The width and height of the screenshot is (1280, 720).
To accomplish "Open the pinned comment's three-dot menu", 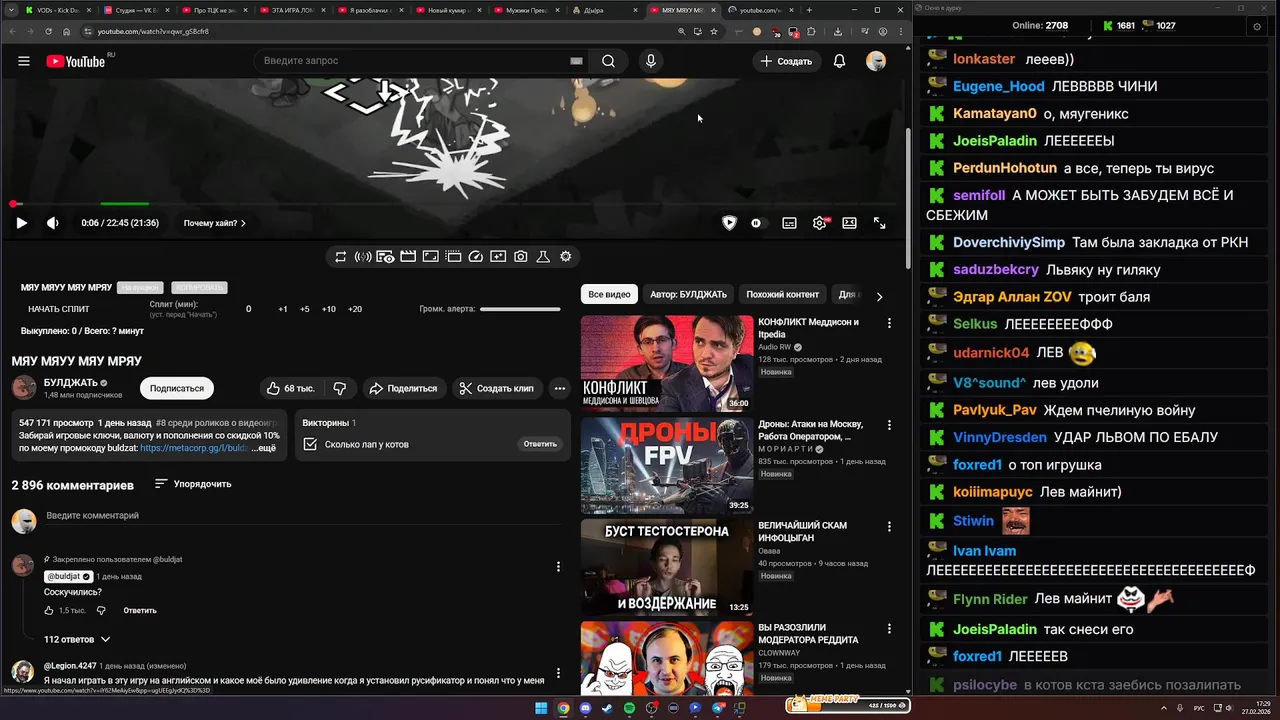I will point(558,567).
